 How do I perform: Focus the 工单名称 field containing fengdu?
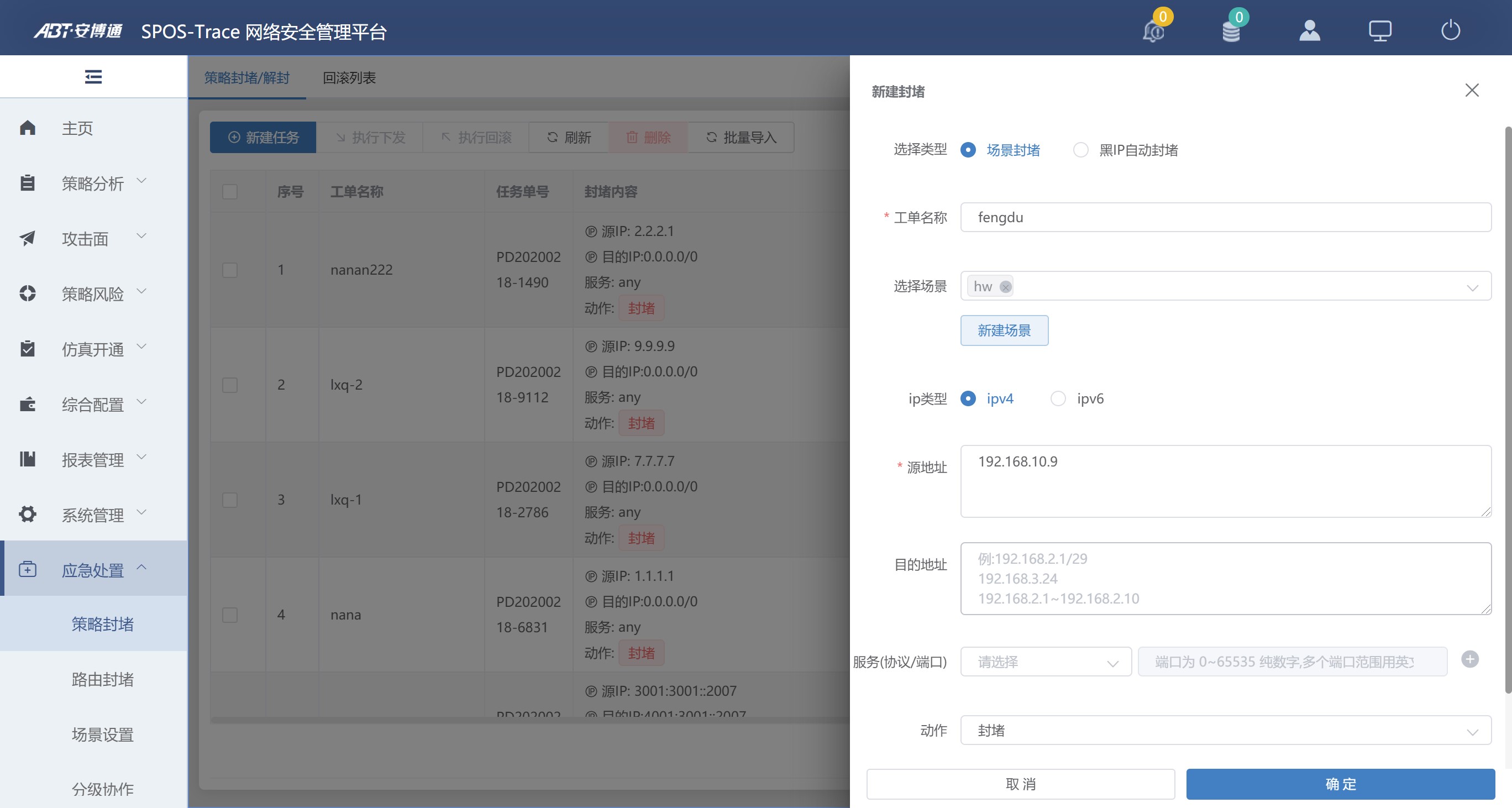[1226, 217]
